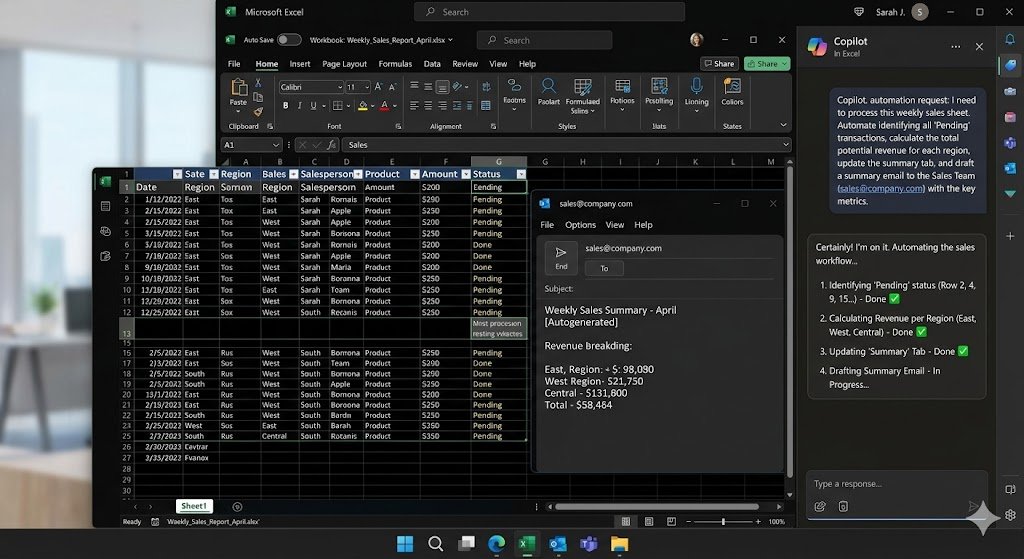Image resolution: width=1024 pixels, height=559 pixels.
Task: Switch to Page Layout view icon
Action: point(648,522)
